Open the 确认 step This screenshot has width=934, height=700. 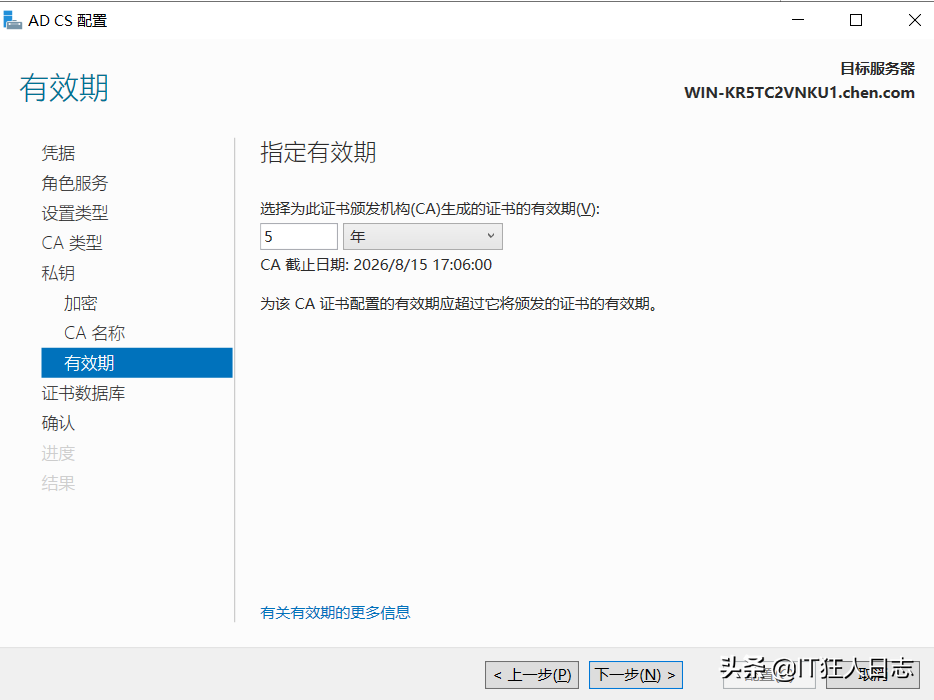coord(58,423)
